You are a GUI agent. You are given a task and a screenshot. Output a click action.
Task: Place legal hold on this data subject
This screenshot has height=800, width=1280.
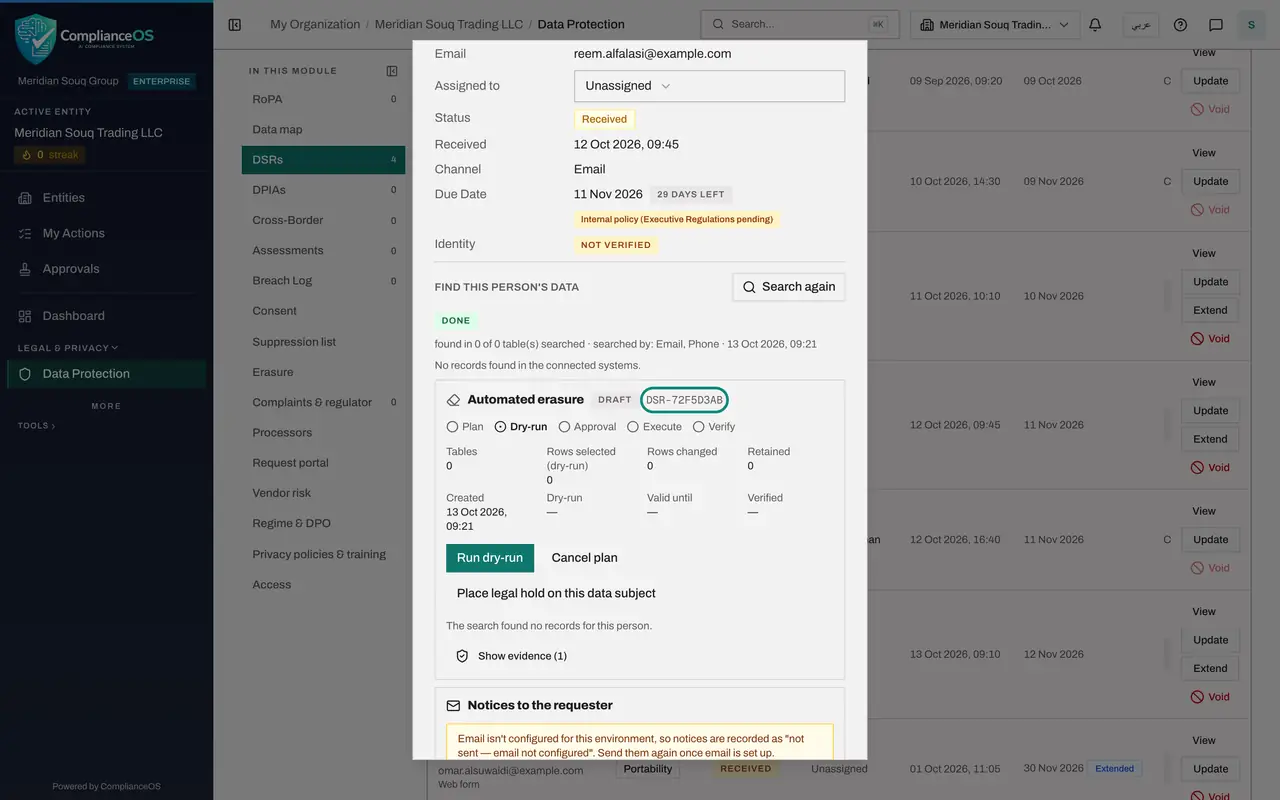(x=556, y=593)
